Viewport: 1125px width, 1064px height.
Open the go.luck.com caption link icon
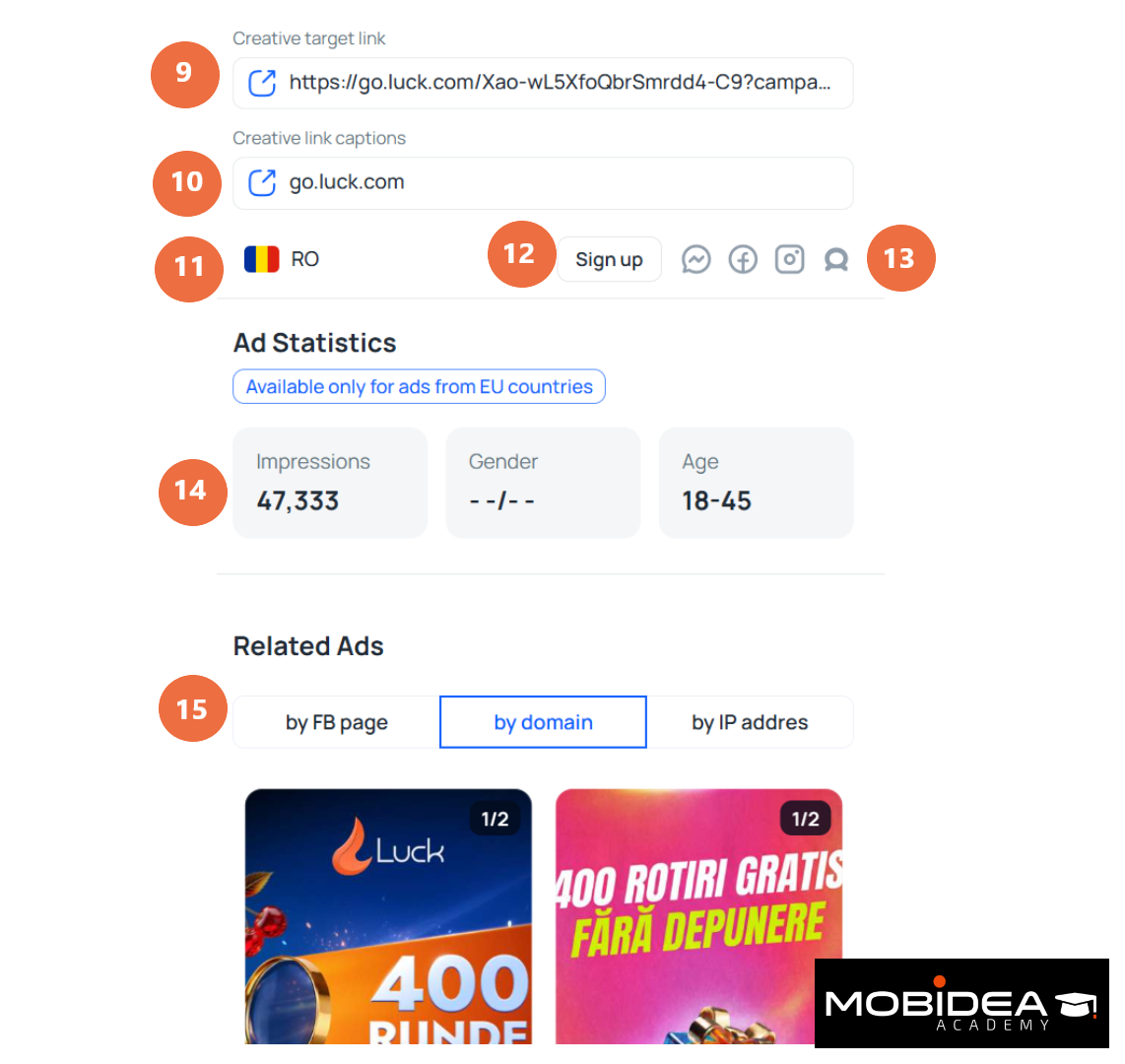(x=262, y=183)
